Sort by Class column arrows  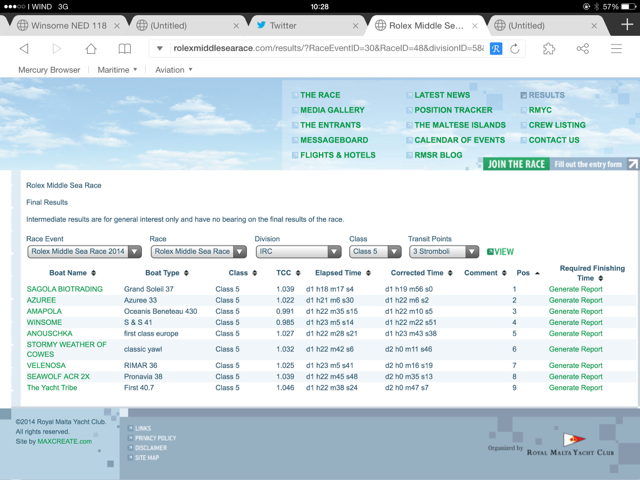(x=255, y=273)
